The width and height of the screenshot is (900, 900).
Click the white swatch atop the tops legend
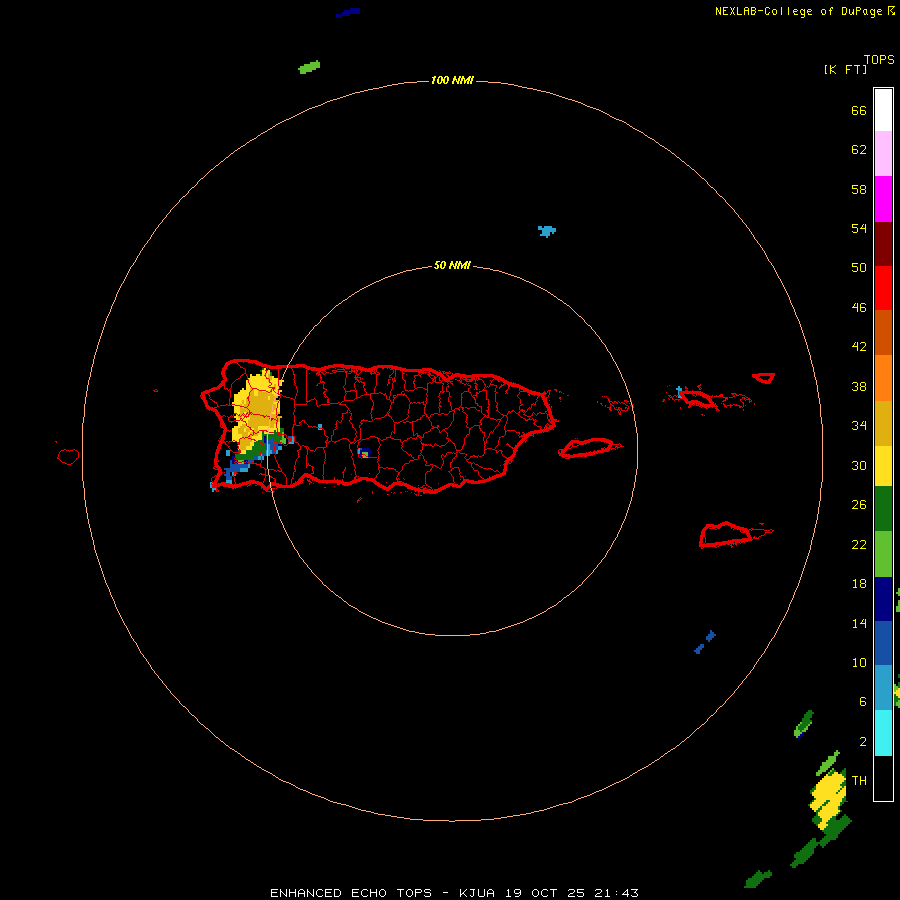pyautogui.click(x=883, y=110)
